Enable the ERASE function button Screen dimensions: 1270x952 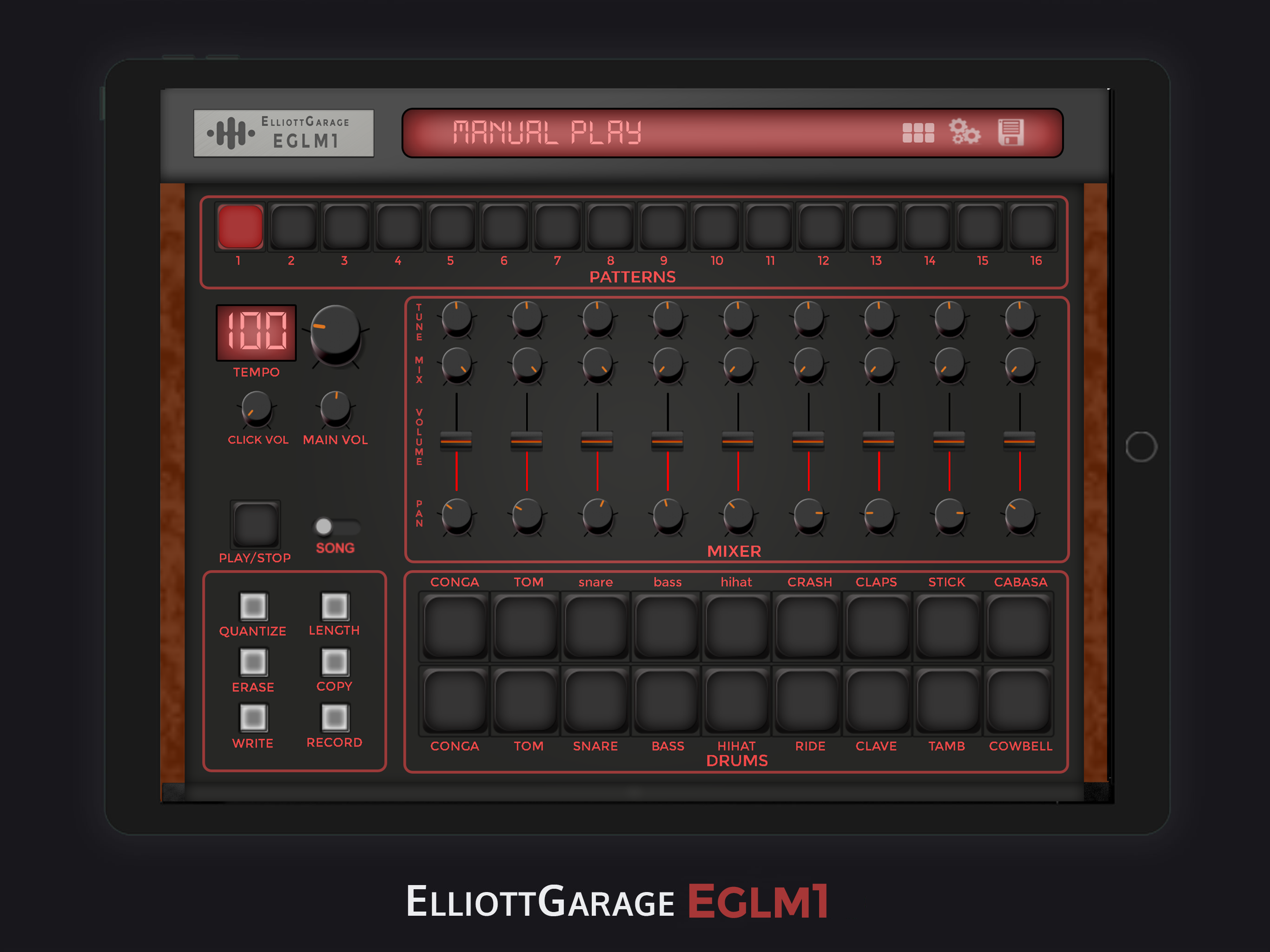(253, 662)
